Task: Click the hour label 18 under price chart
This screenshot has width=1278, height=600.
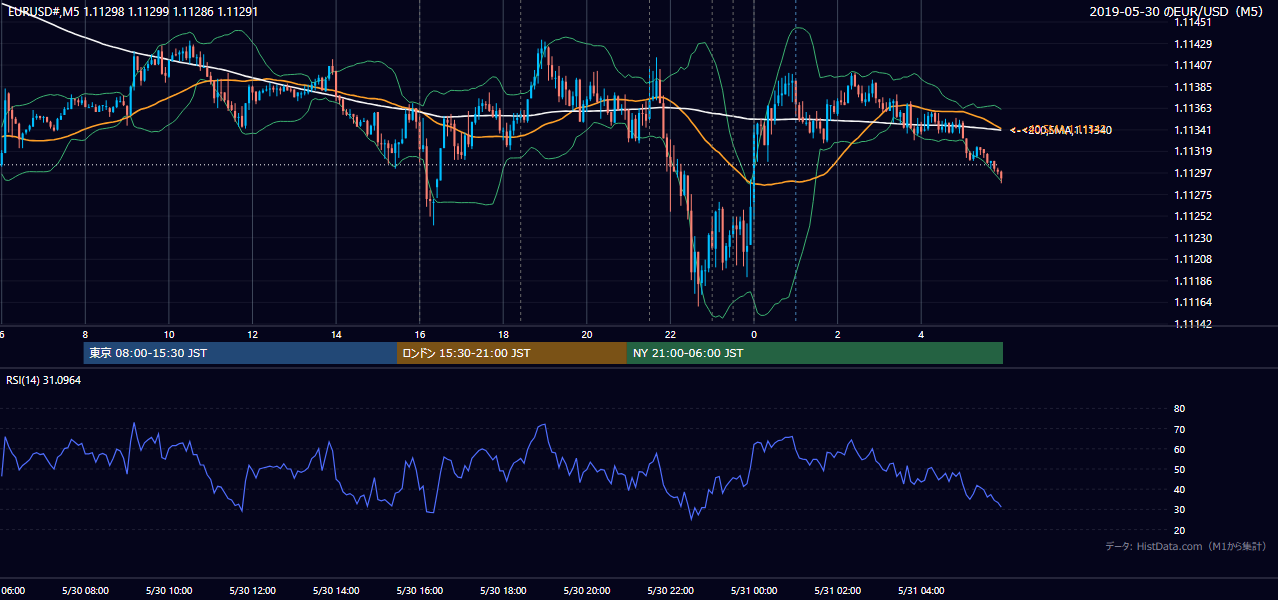Action: coord(504,335)
